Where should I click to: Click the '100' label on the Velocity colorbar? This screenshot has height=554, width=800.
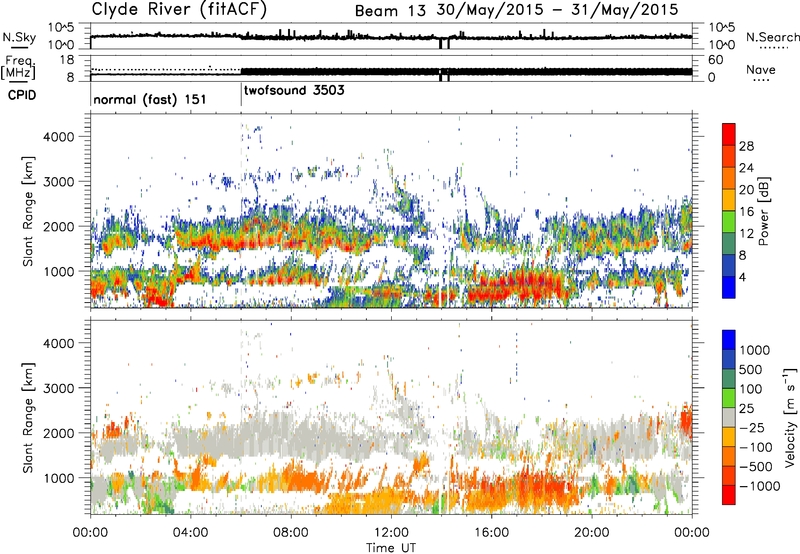[751, 389]
